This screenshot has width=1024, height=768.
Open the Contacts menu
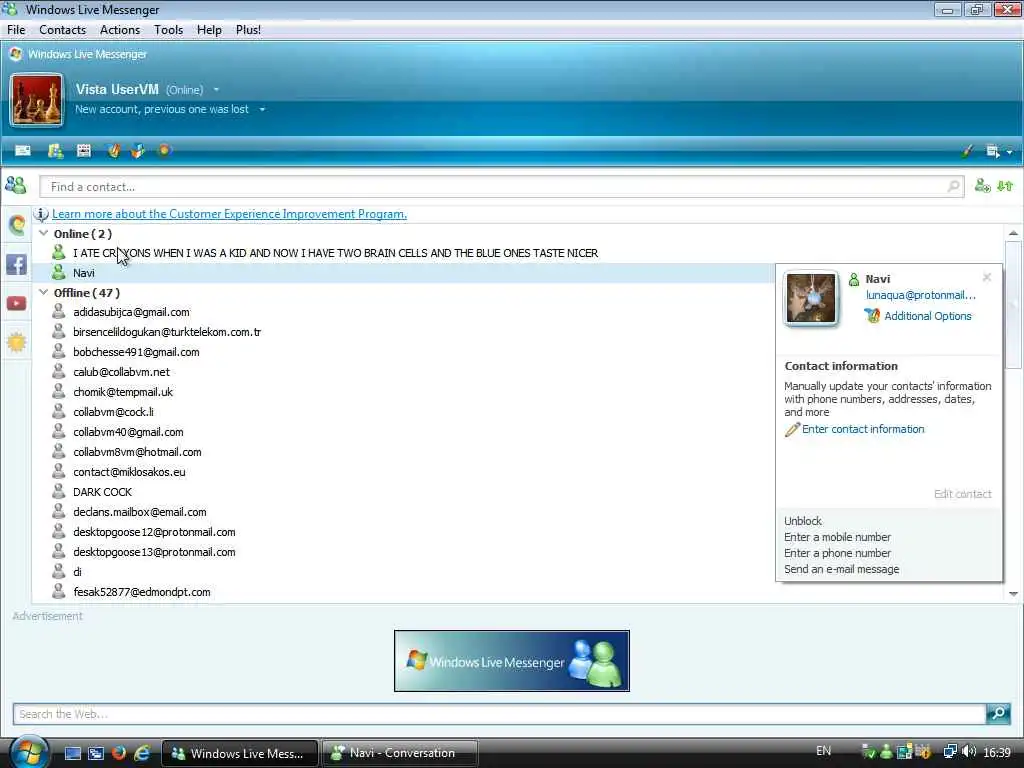[x=62, y=29]
